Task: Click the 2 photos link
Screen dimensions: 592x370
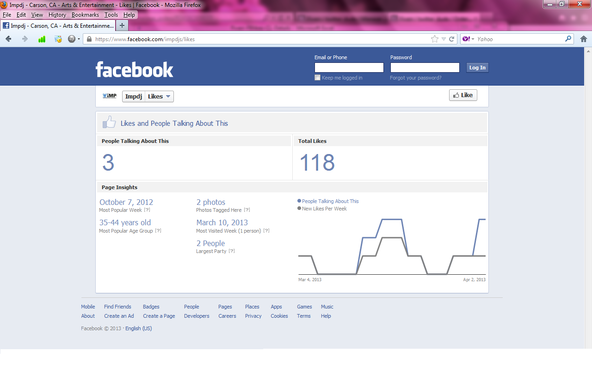Action: tap(211, 202)
